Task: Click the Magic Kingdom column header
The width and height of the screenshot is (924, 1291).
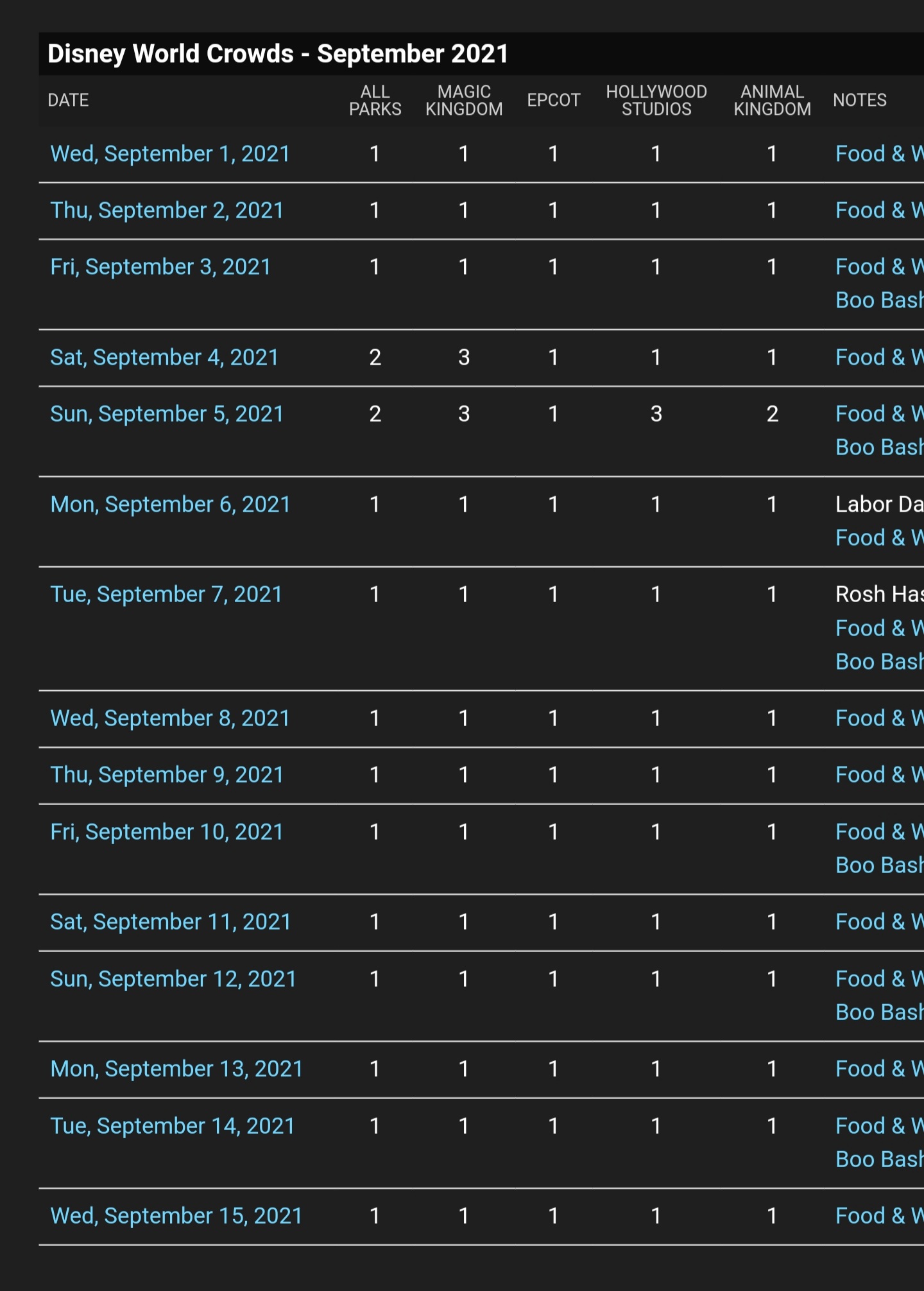Action: (464, 100)
